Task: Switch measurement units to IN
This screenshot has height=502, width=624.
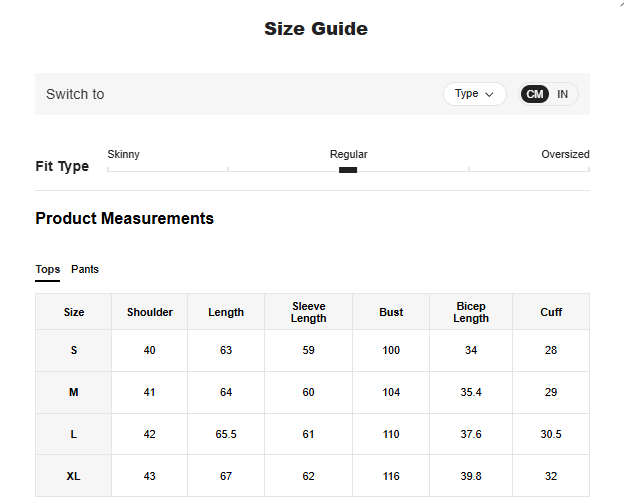Action: click(563, 94)
